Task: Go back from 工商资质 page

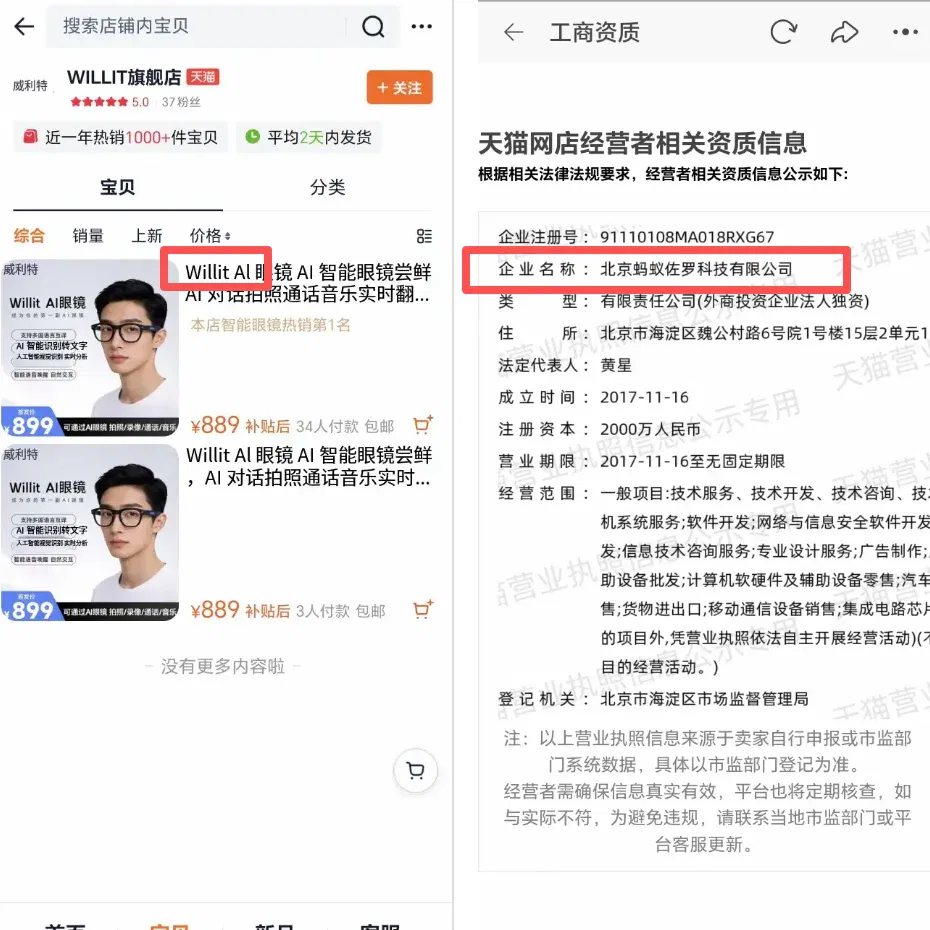Action: (x=513, y=32)
